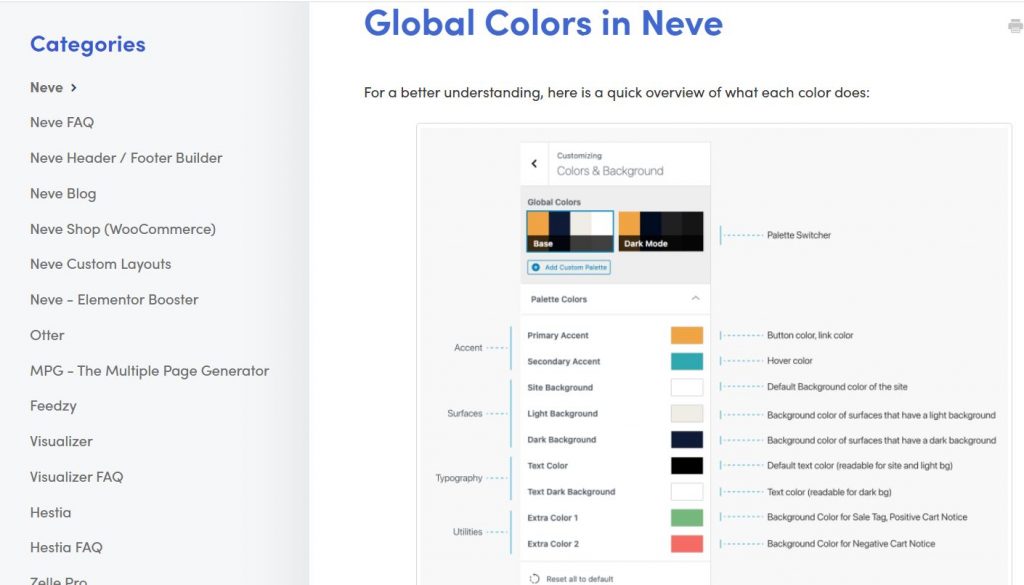Open MPG - The Multiple Page Generator
The width and height of the screenshot is (1024, 585).
click(149, 371)
